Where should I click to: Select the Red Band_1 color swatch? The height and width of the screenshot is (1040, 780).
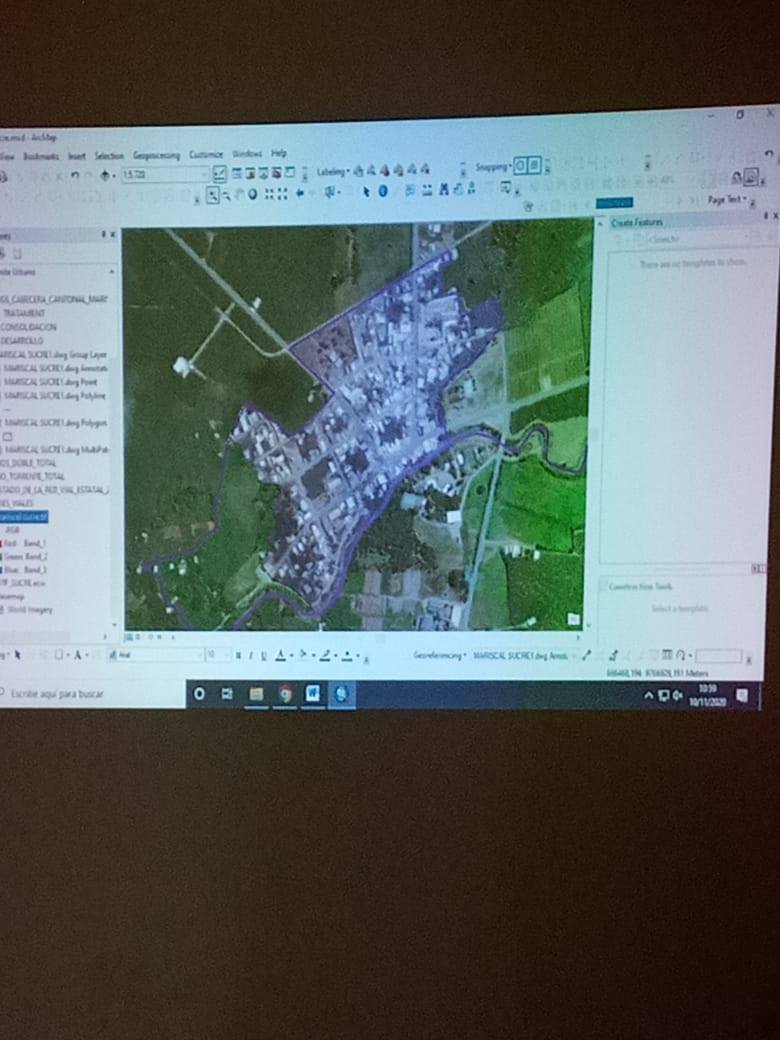point(3,543)
